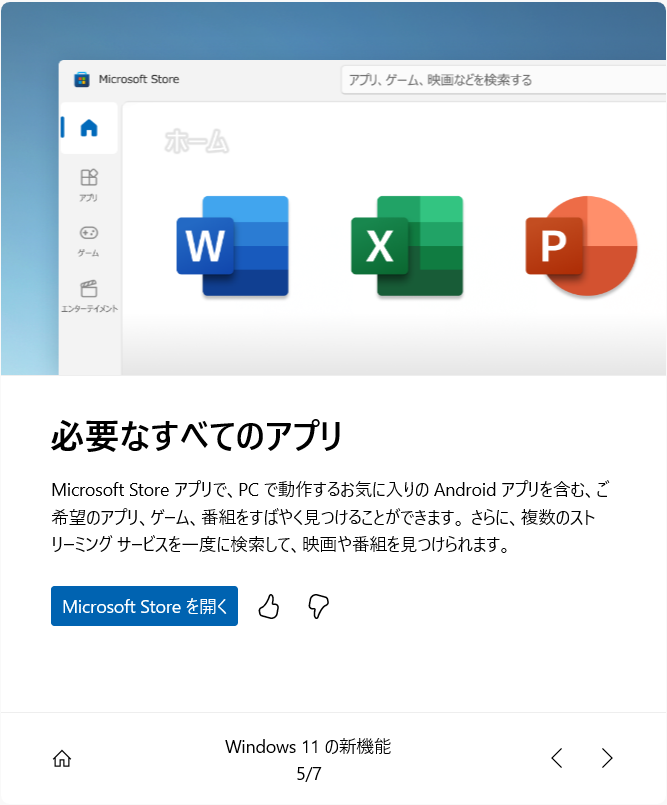
Task: Open Microsoft Store を開く button
Action: coord(144,606)
